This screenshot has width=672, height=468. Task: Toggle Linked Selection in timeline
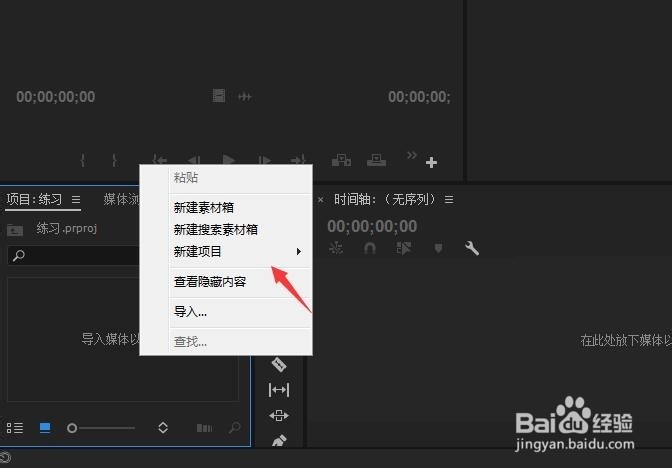tap(404, 248)
